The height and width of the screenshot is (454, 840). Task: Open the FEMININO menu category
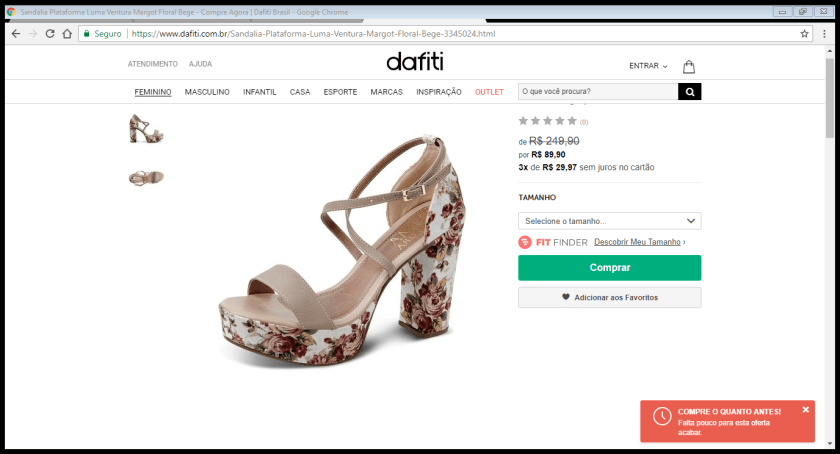(x=153, y=92)
